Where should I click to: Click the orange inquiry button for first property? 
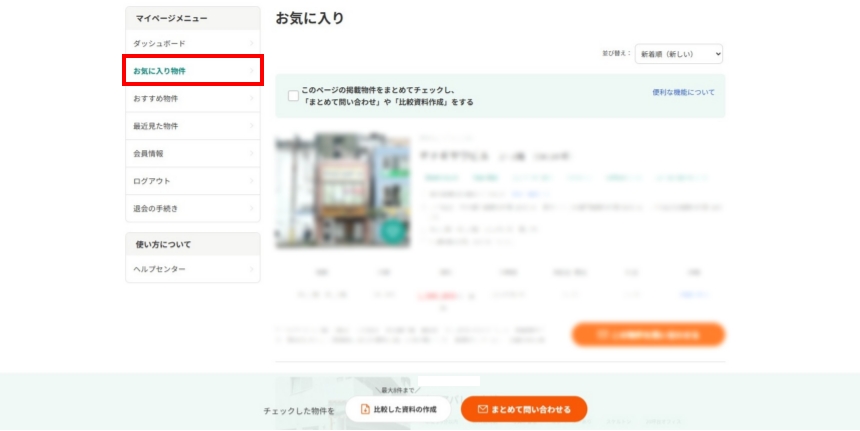[647, 335]
